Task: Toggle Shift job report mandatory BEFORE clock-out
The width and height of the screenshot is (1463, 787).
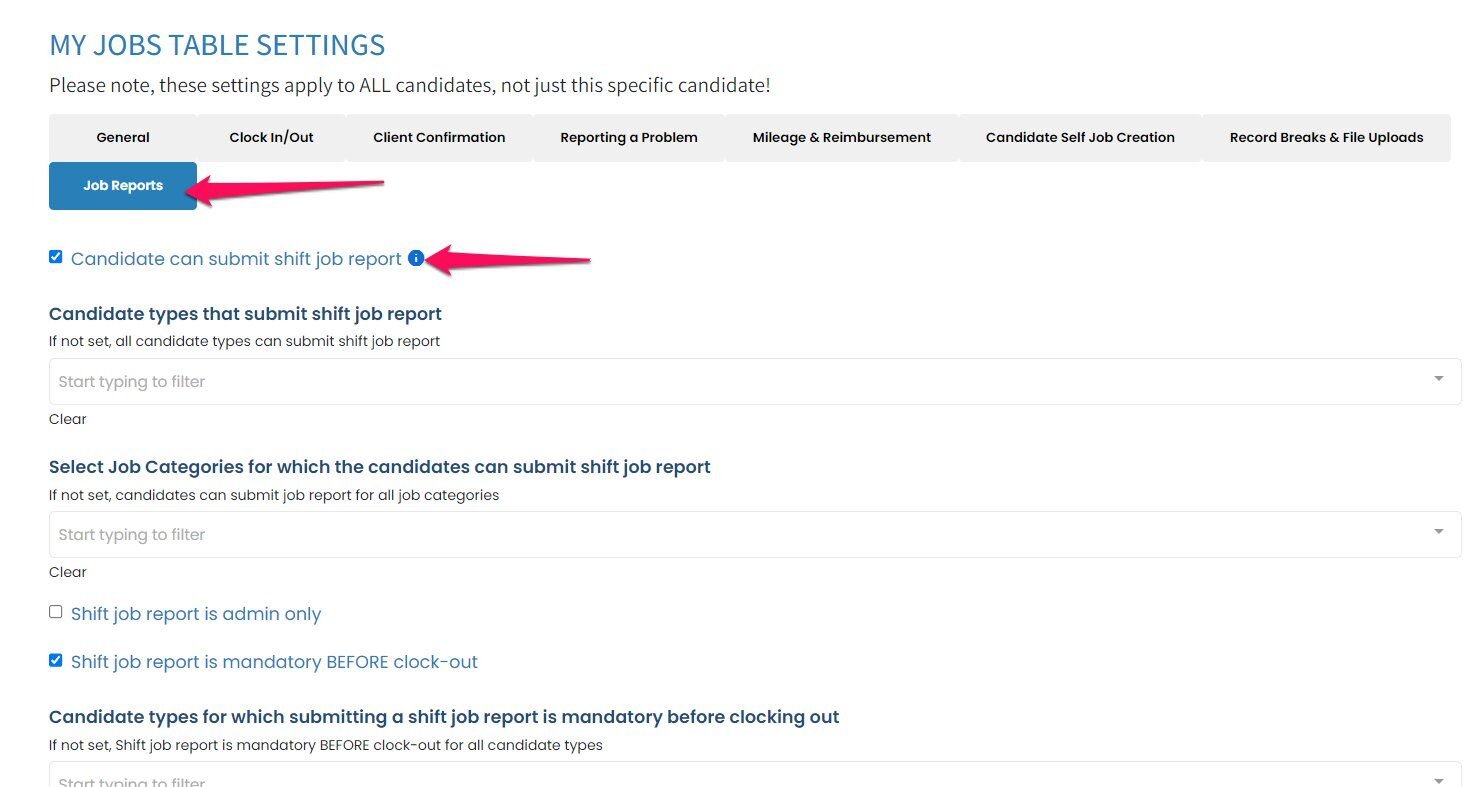Action: [x=56, y=660]
